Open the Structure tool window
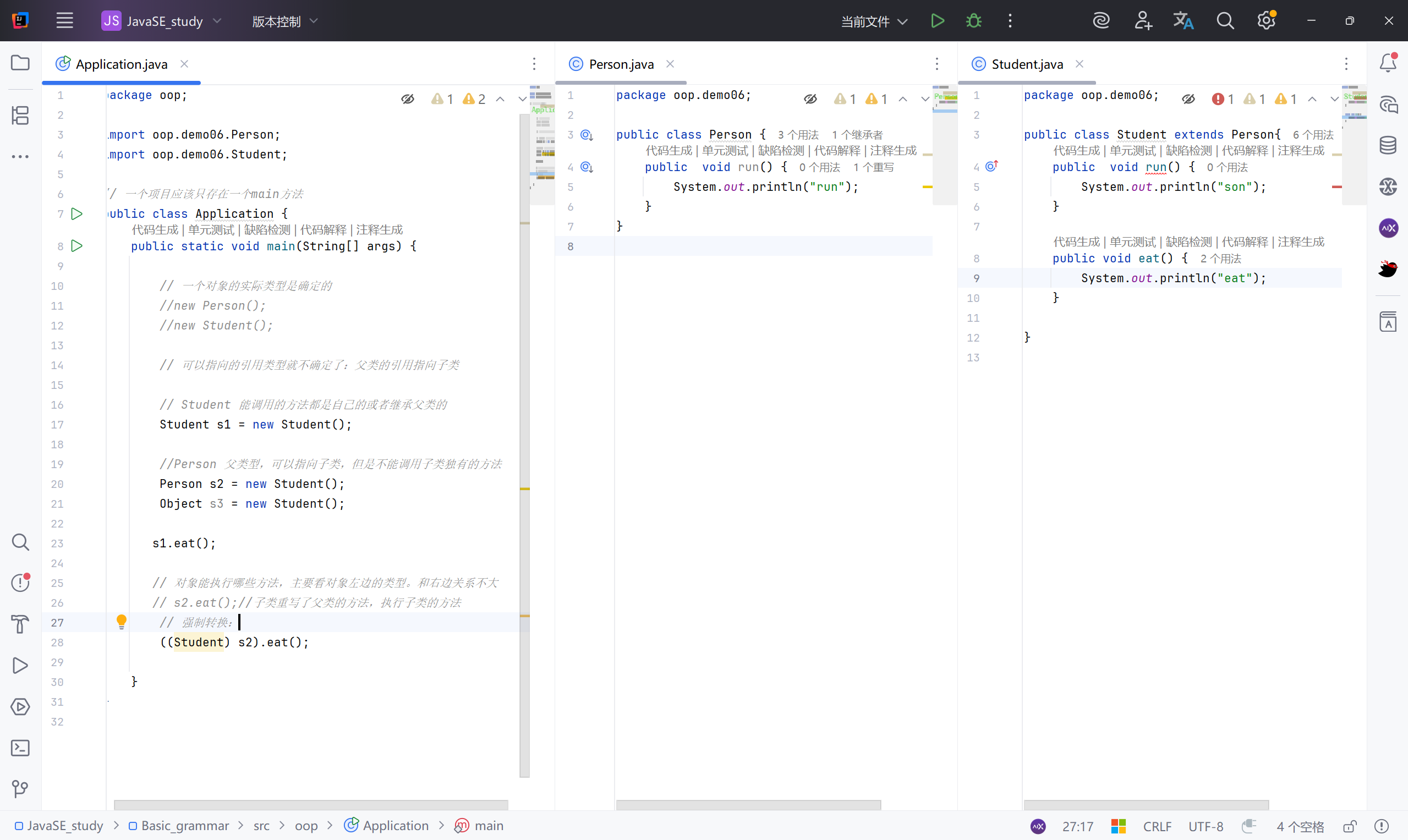The width and height of the screenshot is (1408, 840). [x=20, y=116]
